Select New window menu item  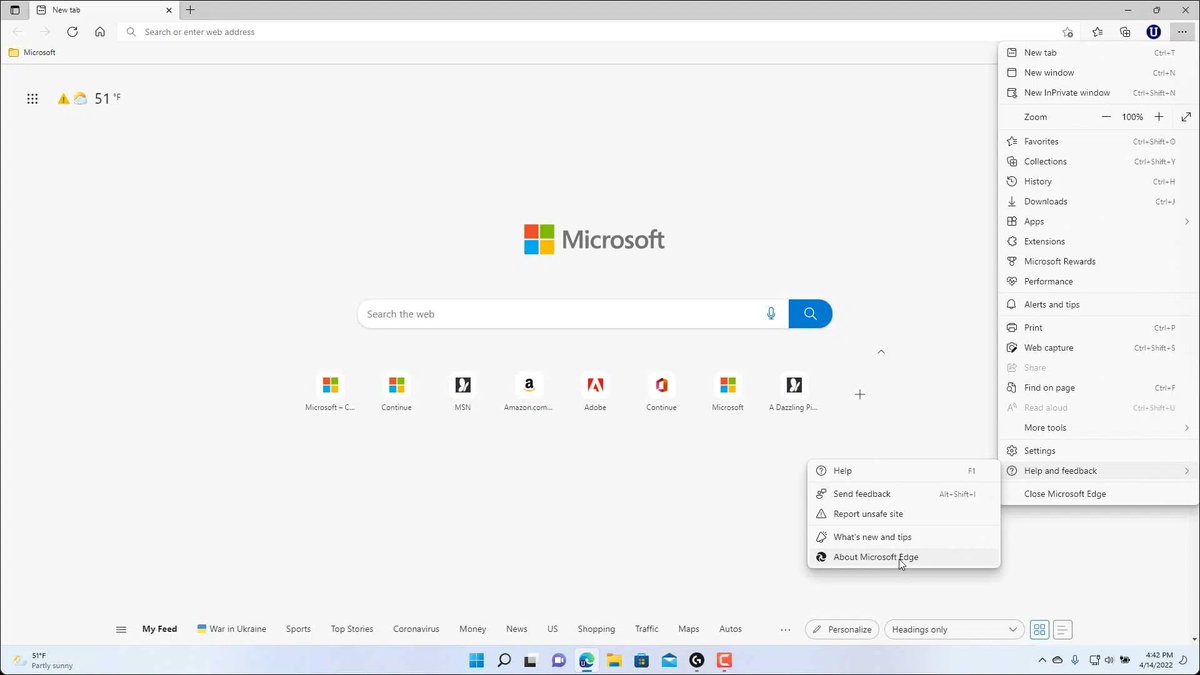coord(1098,73)
